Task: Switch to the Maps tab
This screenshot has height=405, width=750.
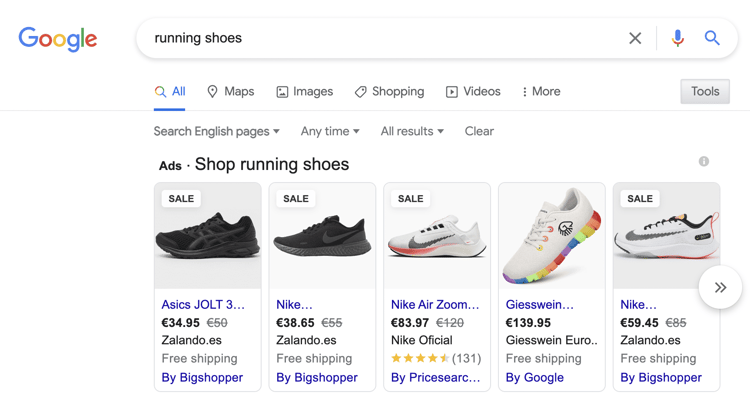Action: 231,91
